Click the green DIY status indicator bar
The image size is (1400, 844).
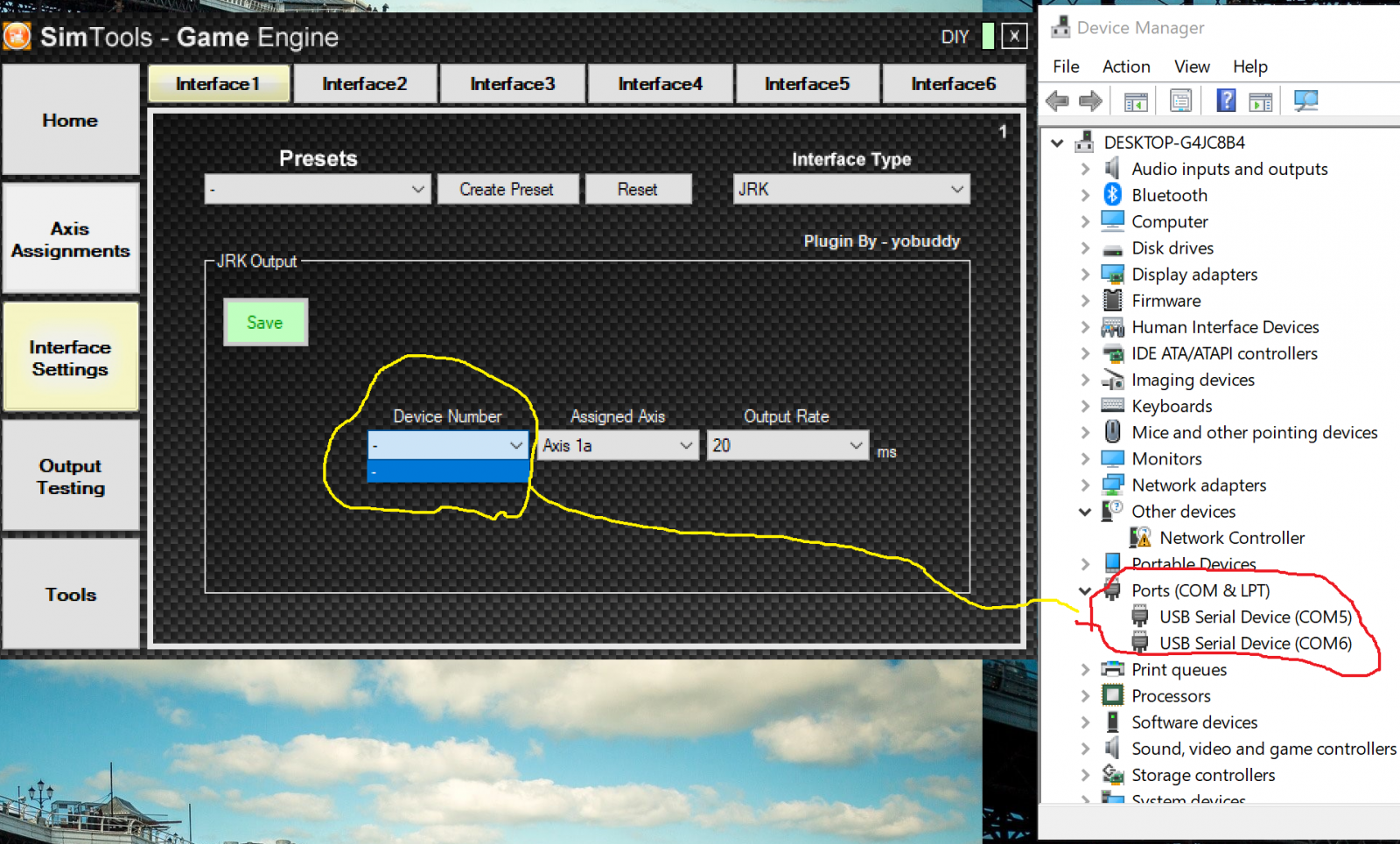987,37
